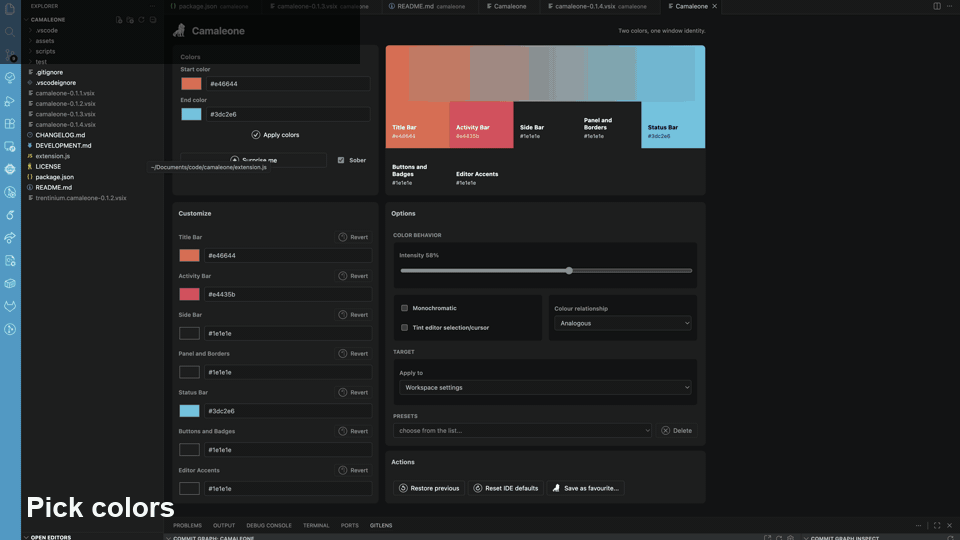Maximize the bottom panel
Viewport: 960px width, 540px height.
click(x=937, y=525)
